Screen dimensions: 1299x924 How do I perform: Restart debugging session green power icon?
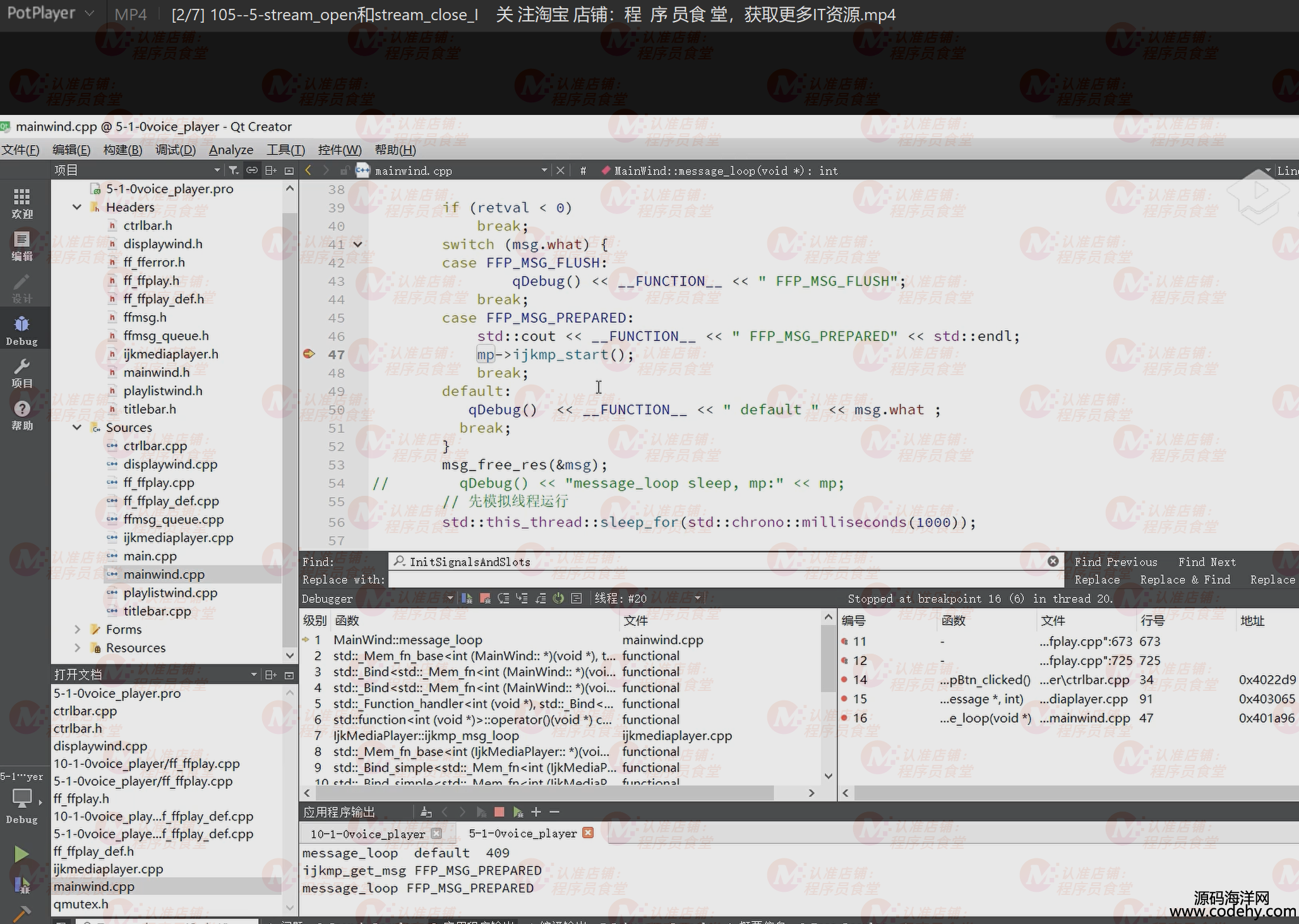pyautogui.click(x=558, y=598)
